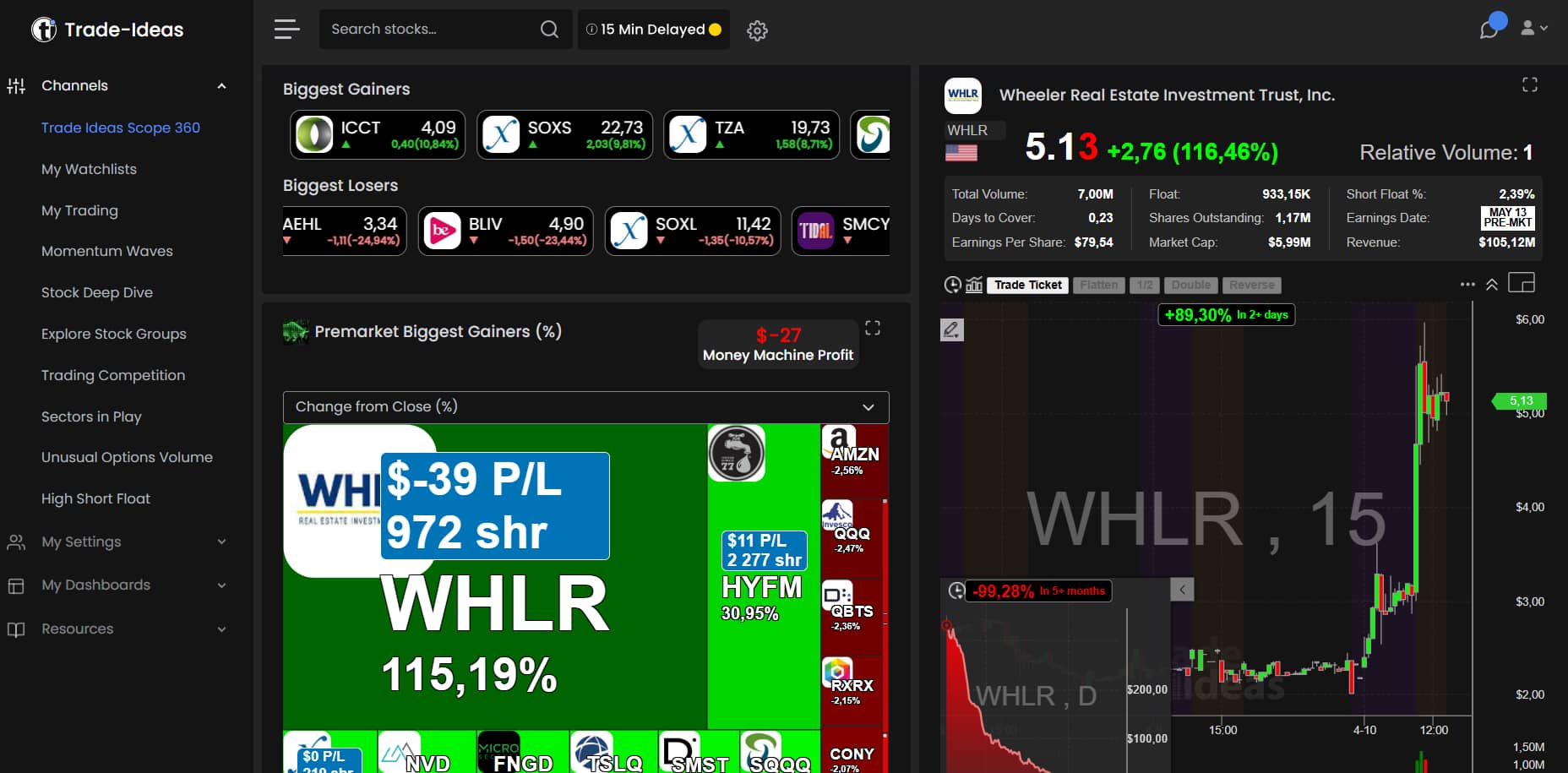Viewport: 1568px width, 773px height.
Task: Open chart drawing pencil tool
Action: pos(952,329)
